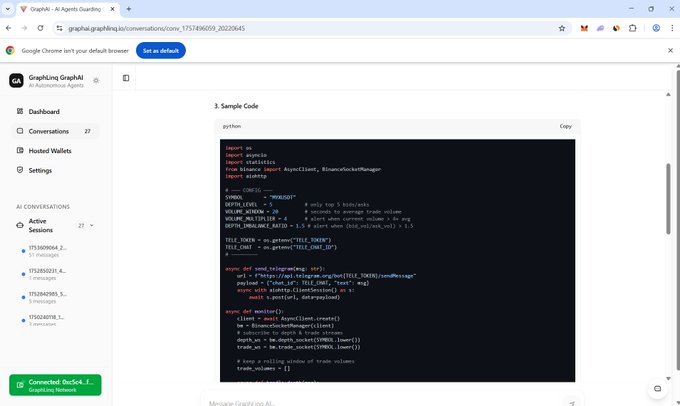Reload the page using the refresh icon
This screenshot has height=406, width=680.
pyautogui.click(x=43, y=28)
